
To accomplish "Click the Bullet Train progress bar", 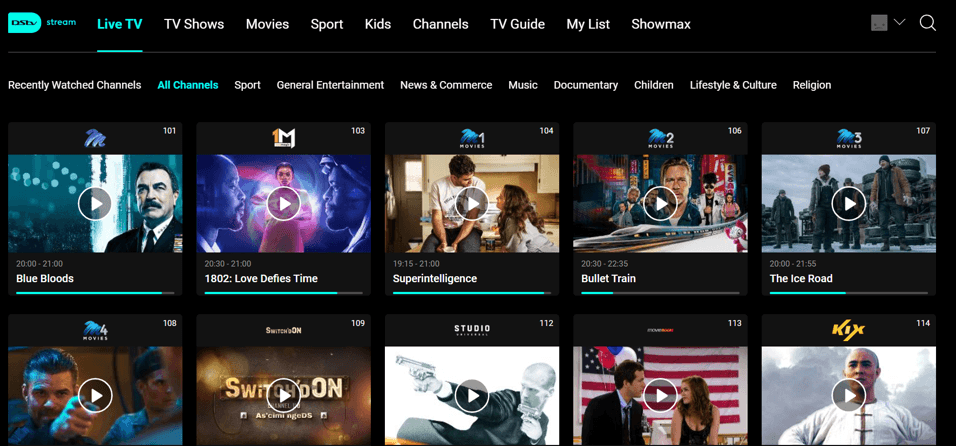I will (x=660, y=293).
